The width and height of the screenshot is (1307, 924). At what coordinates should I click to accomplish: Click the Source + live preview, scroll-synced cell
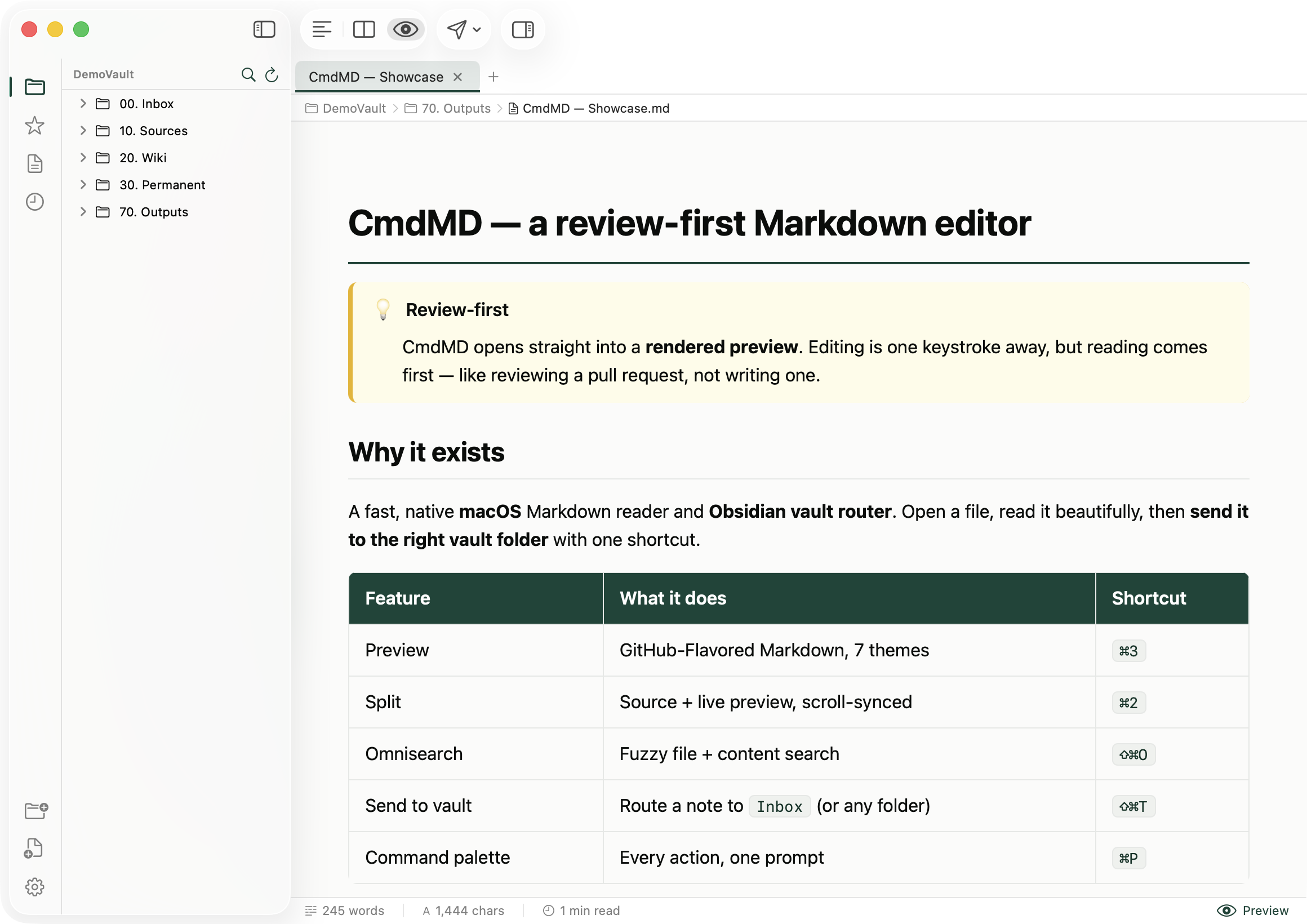(x=850, y=702)
